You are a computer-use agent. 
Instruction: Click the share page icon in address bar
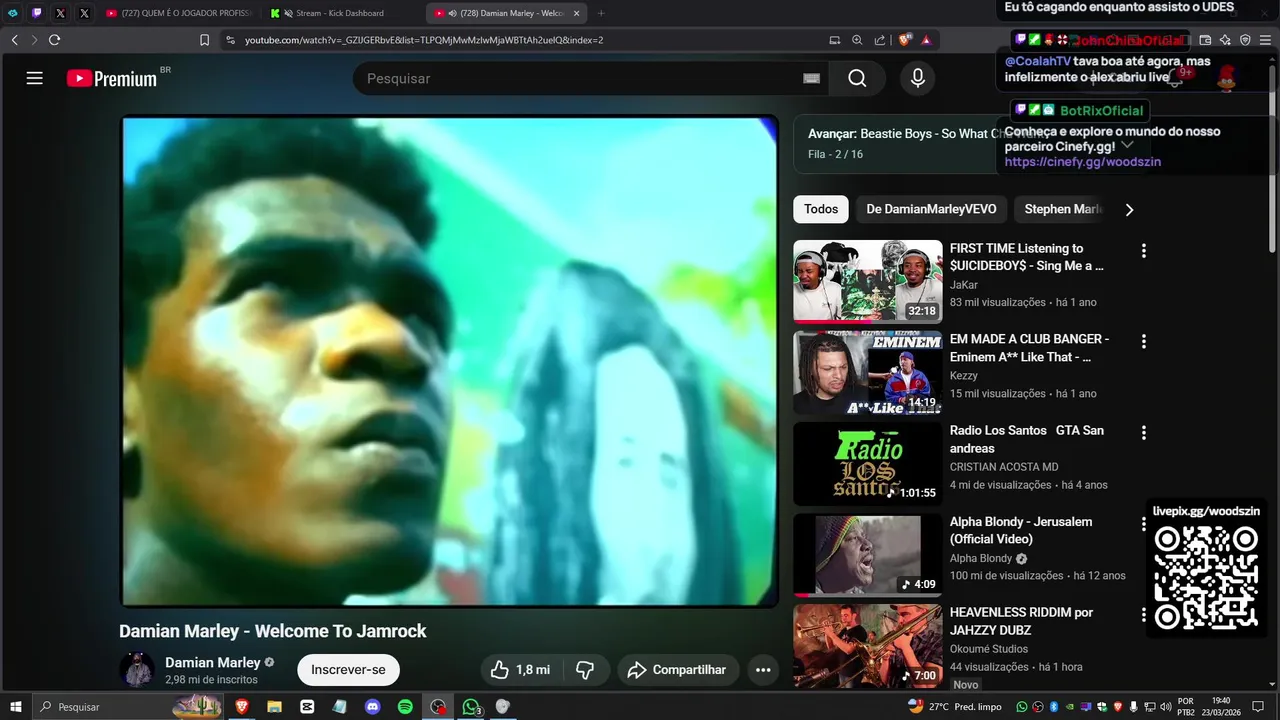pos(880,40)
